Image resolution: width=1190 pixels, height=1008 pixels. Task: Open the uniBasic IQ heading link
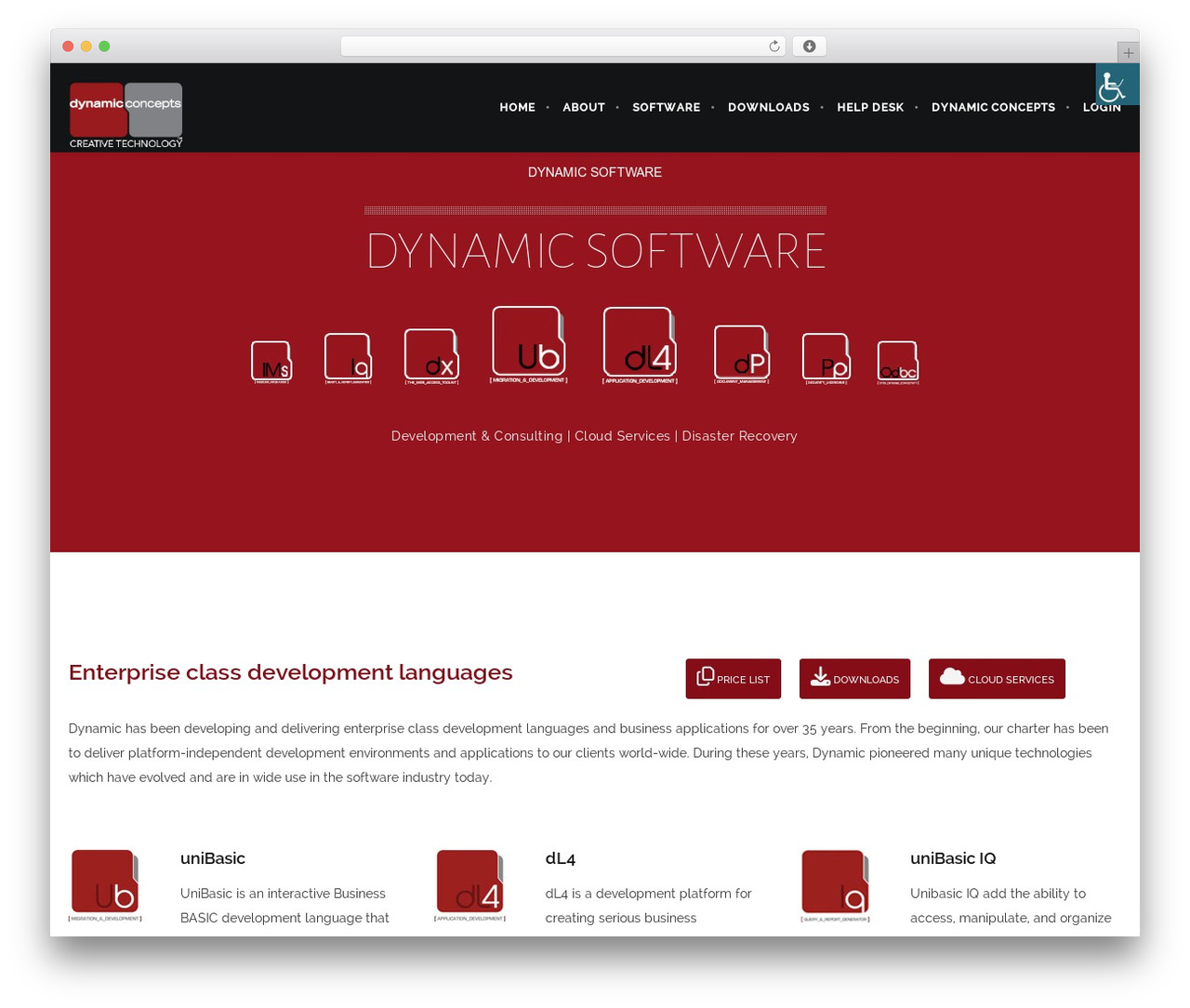click(953, 858)
